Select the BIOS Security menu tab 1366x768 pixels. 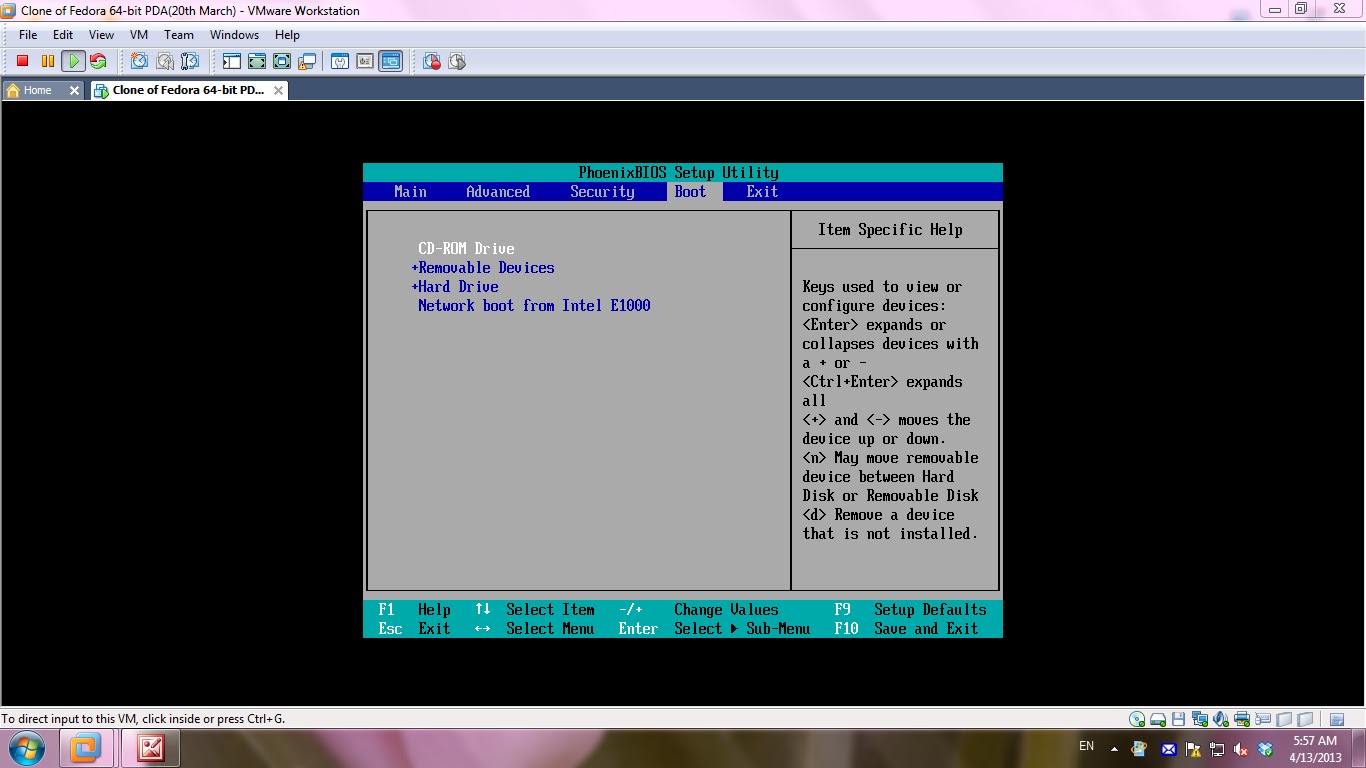(x=602, y=192)
